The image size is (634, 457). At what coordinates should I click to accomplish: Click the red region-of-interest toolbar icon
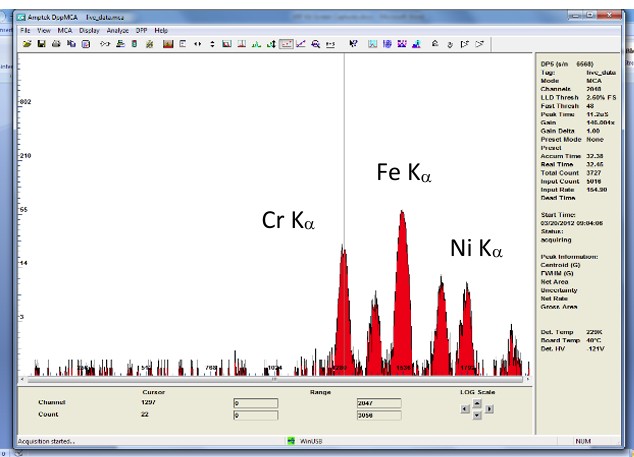click(167, 44)
